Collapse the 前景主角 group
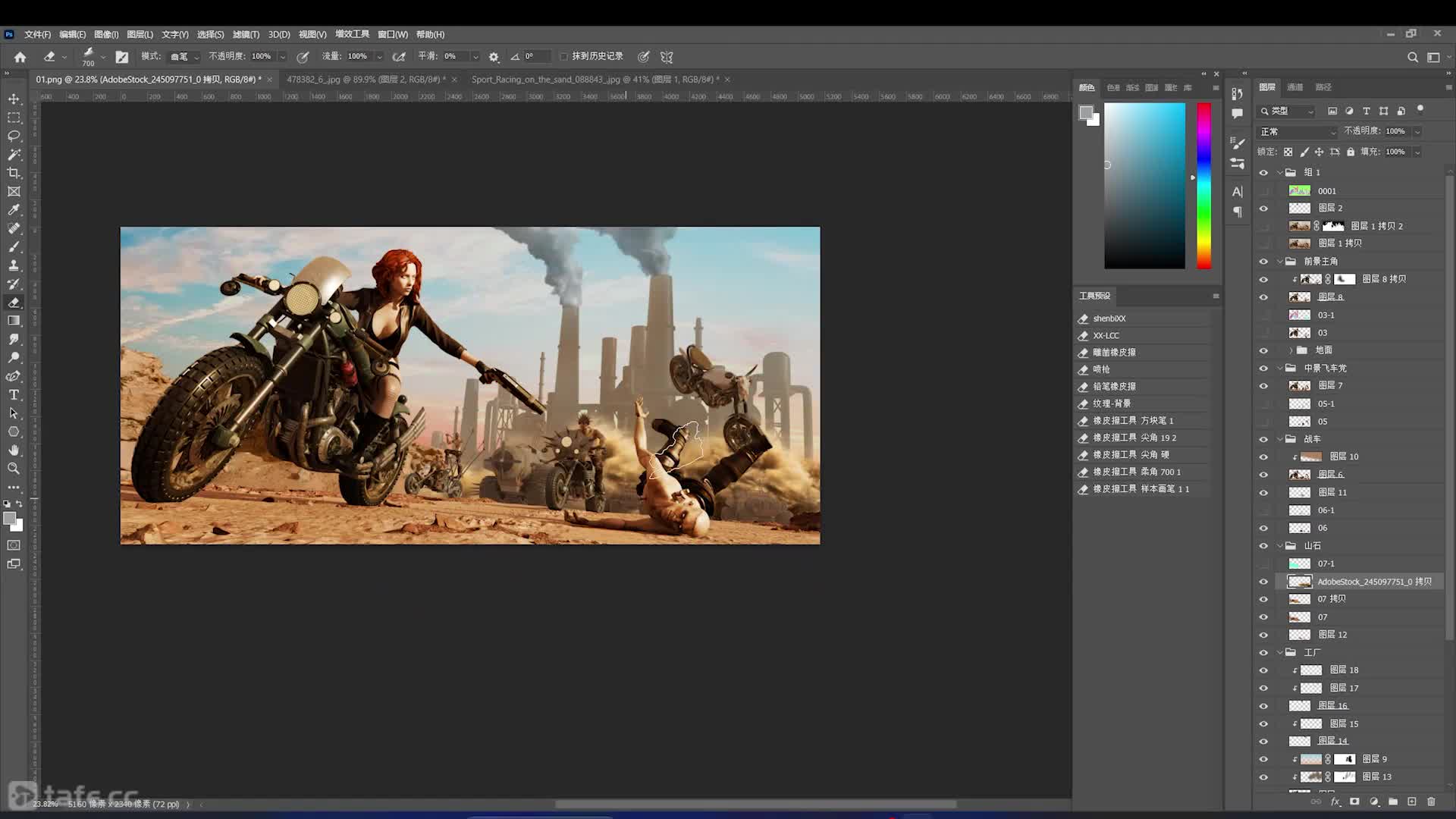The height and width of the screenshot is (819, 1456). point(1280,262)
